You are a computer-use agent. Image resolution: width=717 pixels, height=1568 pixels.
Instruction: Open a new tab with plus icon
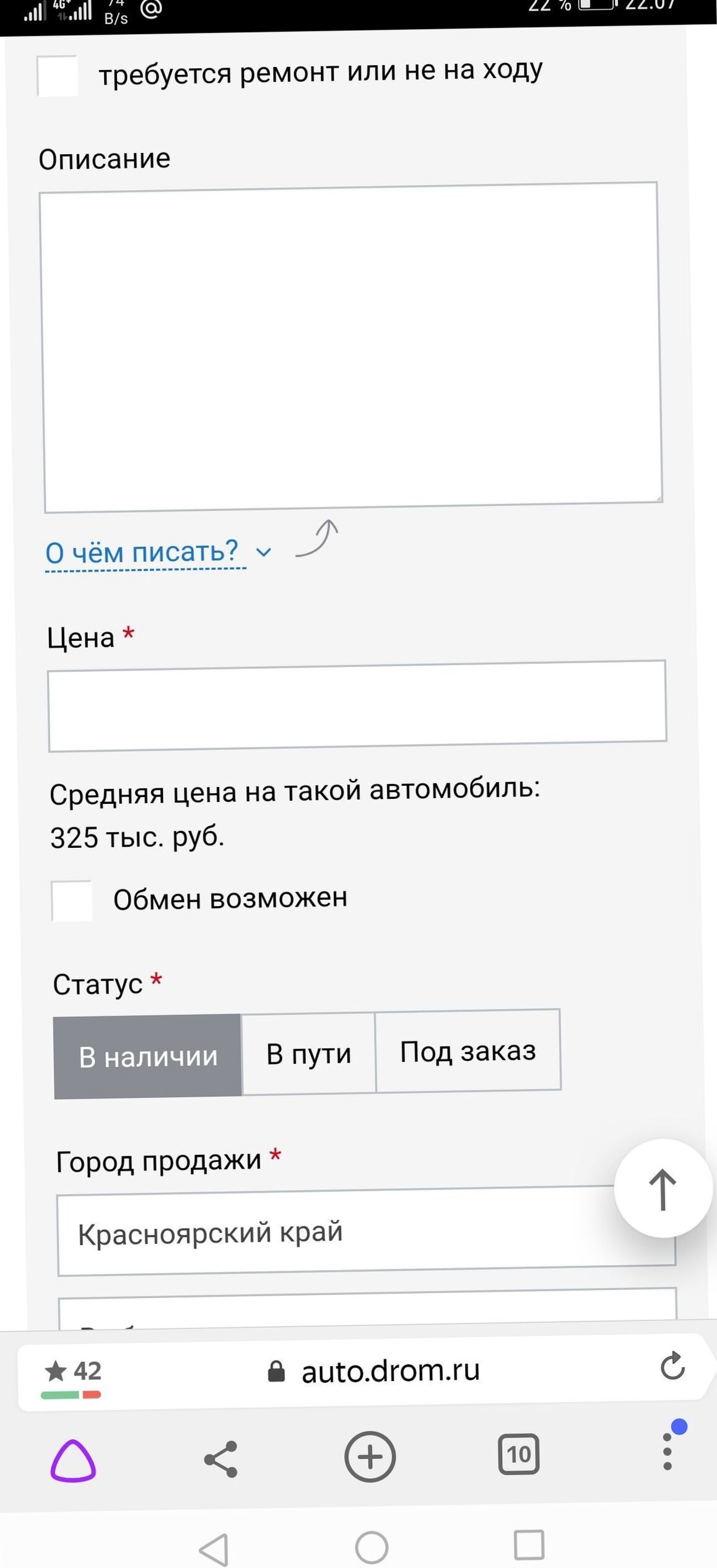pyautogui.click(x=370, y=1457)
